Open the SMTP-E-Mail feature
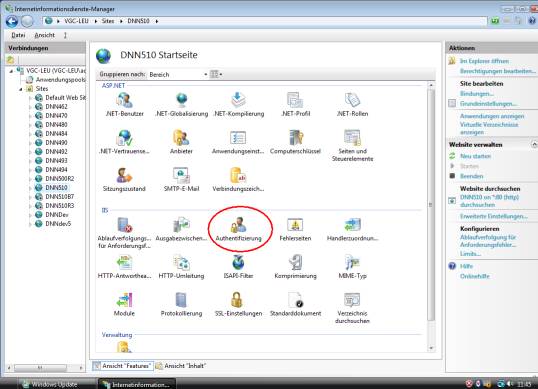This screenshot has width=538, height=389. coord(181,180)
